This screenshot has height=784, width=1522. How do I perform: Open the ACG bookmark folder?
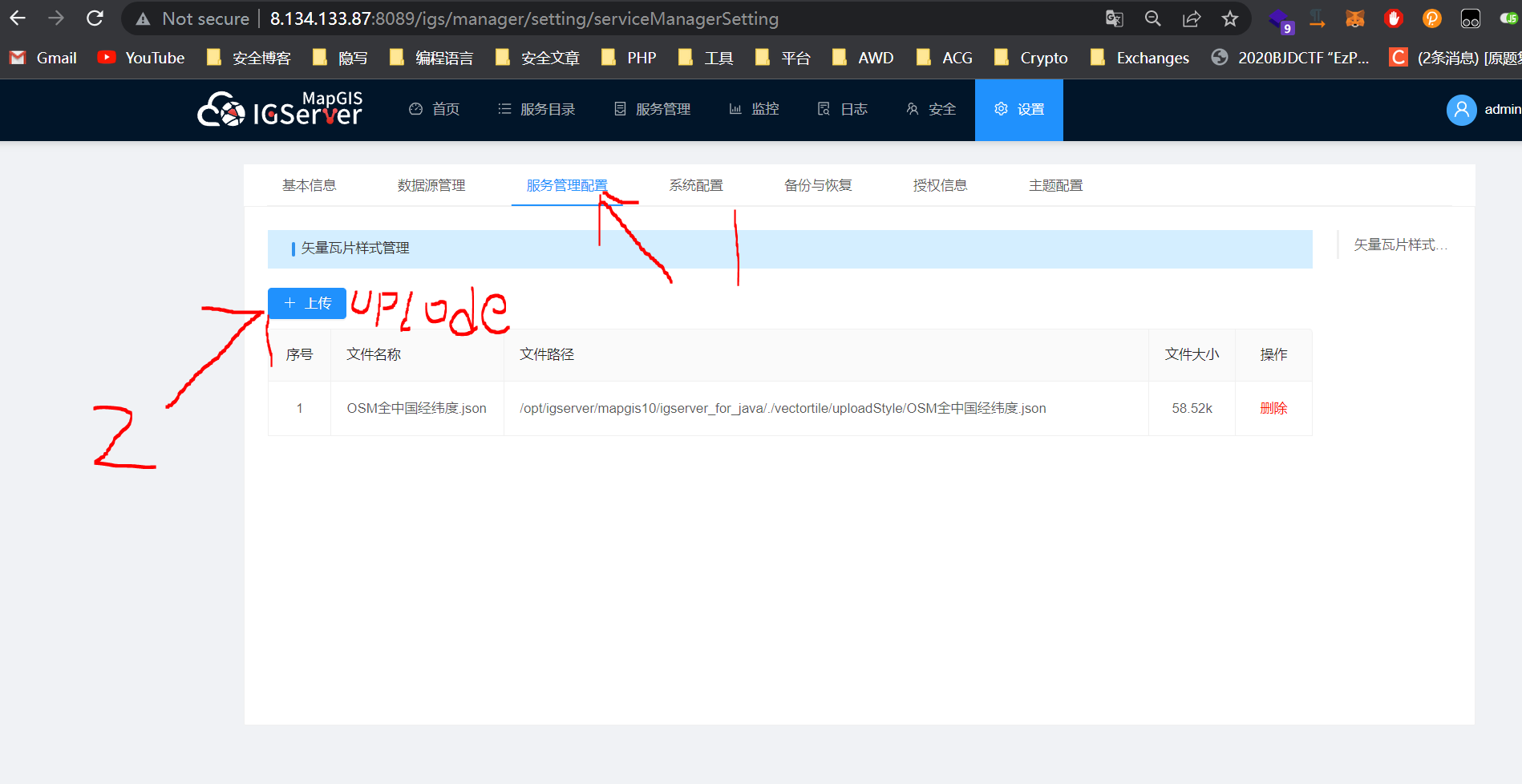click(x=945, y=58)
